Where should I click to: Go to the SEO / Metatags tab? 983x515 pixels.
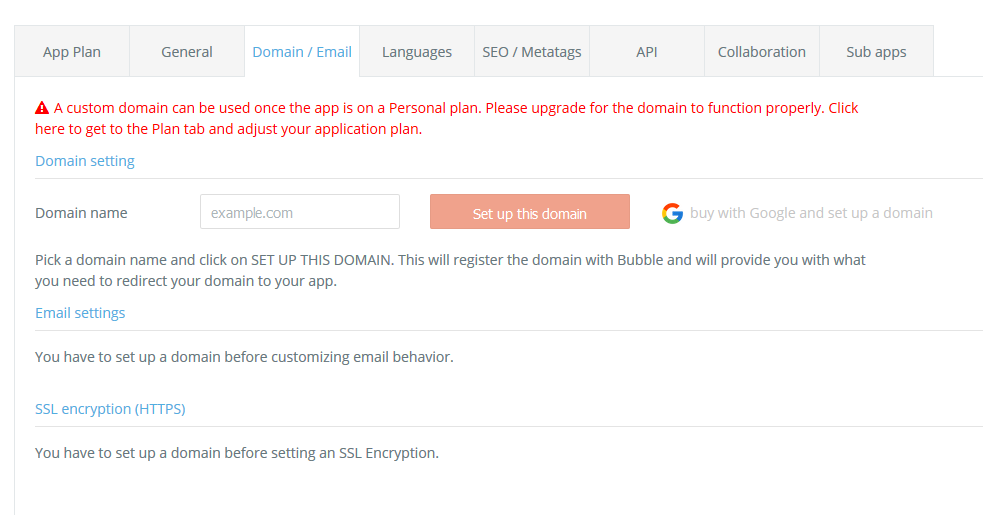pyautogui.click(x=532, y=51)
